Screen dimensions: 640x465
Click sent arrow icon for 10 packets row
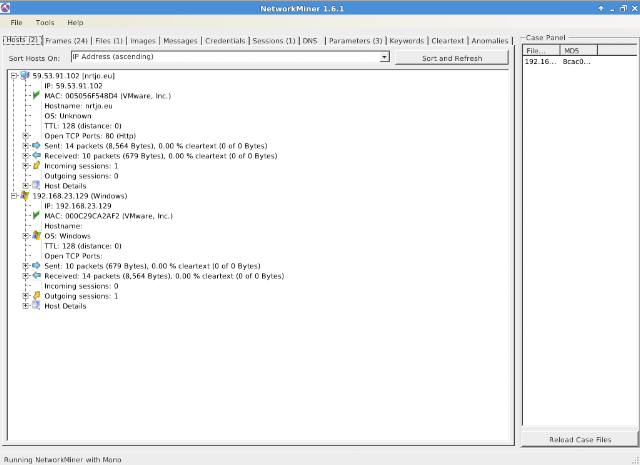click(36, 266)
